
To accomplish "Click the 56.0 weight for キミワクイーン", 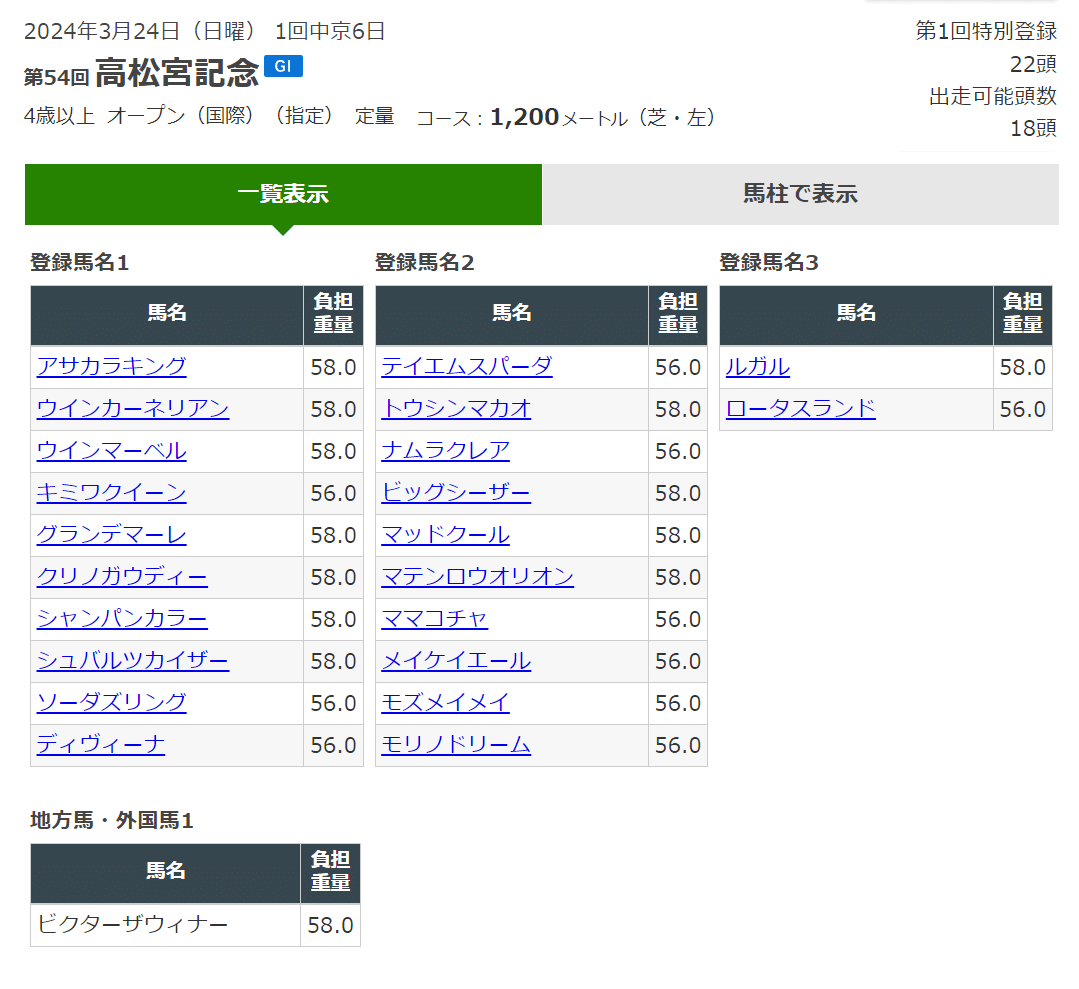I will (x=333, y=493).
